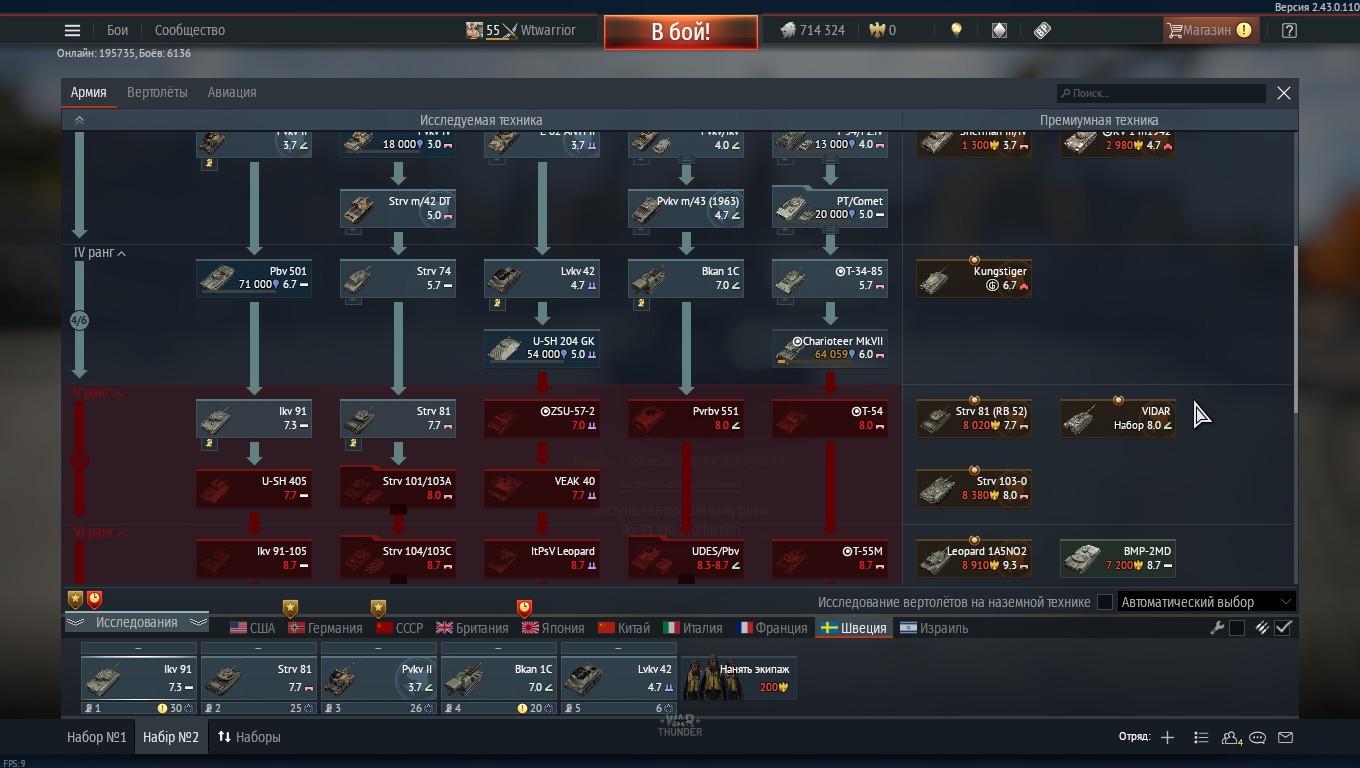Image resolution: width=1360 pixels, height=768 pixels.
Task: Collapse the IV ранг section
Action: [x=99, y=253]
